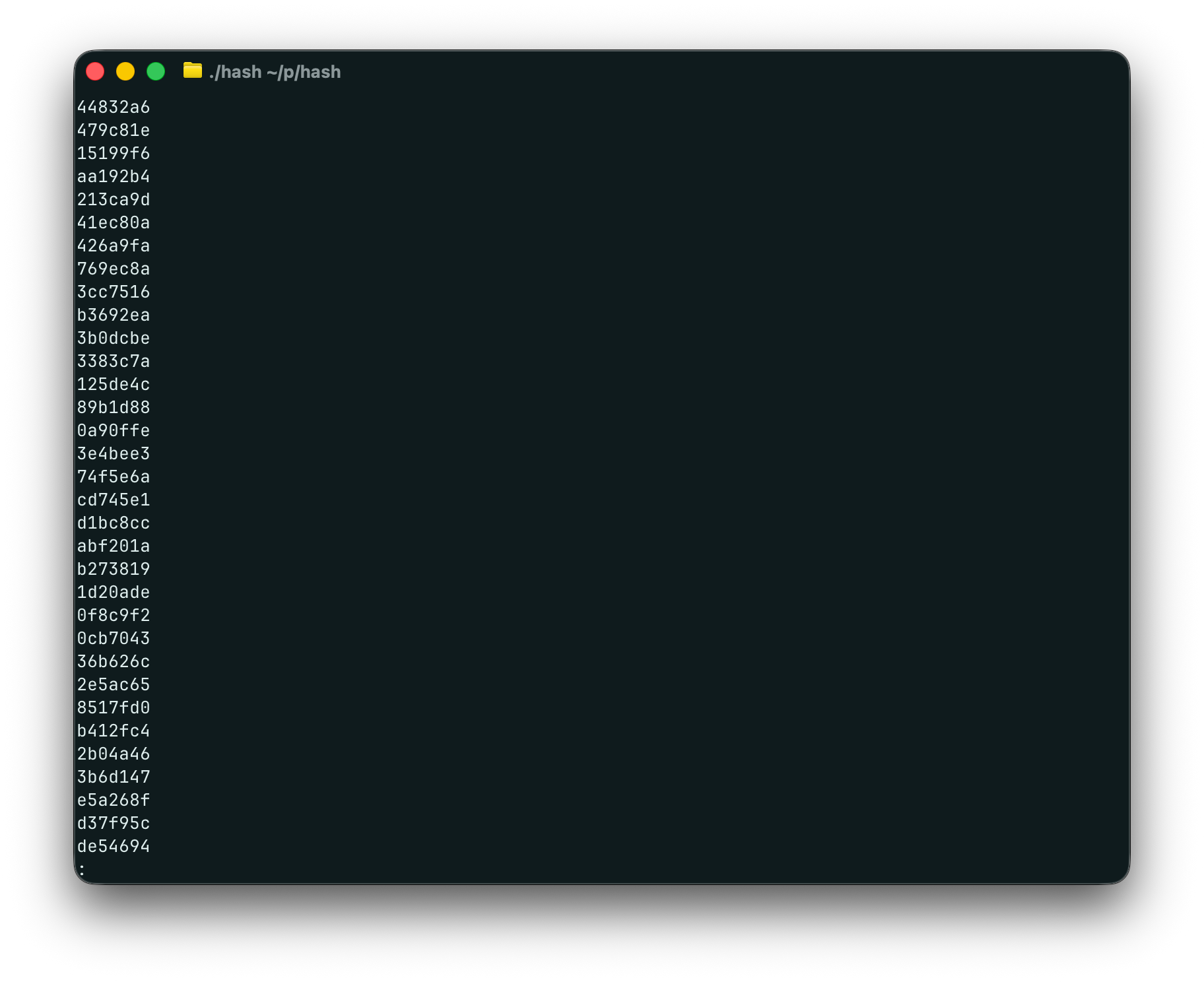This screenshot has width=1204, height=982.
Task: Select the hash value 0a90ffe
Action: pos(114,430)
